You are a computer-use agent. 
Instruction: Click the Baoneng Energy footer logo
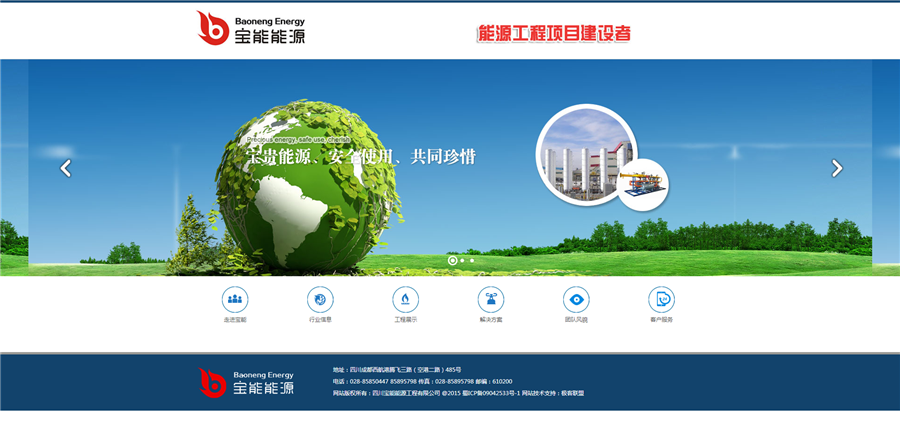click(246, 381)
